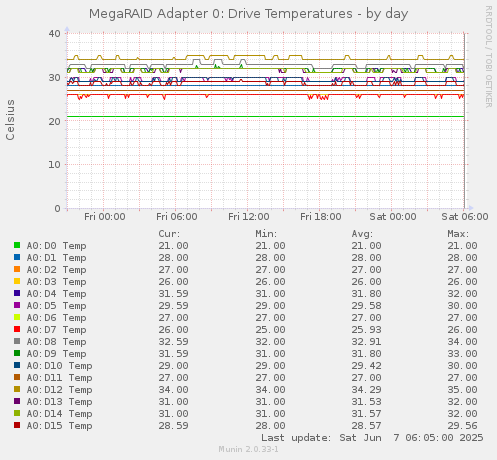Image resolution: width=497 pixels, height=460 pixels.
Task: Select the 'A0:D0 Temp' legend label
Action: tap(56, 246)
